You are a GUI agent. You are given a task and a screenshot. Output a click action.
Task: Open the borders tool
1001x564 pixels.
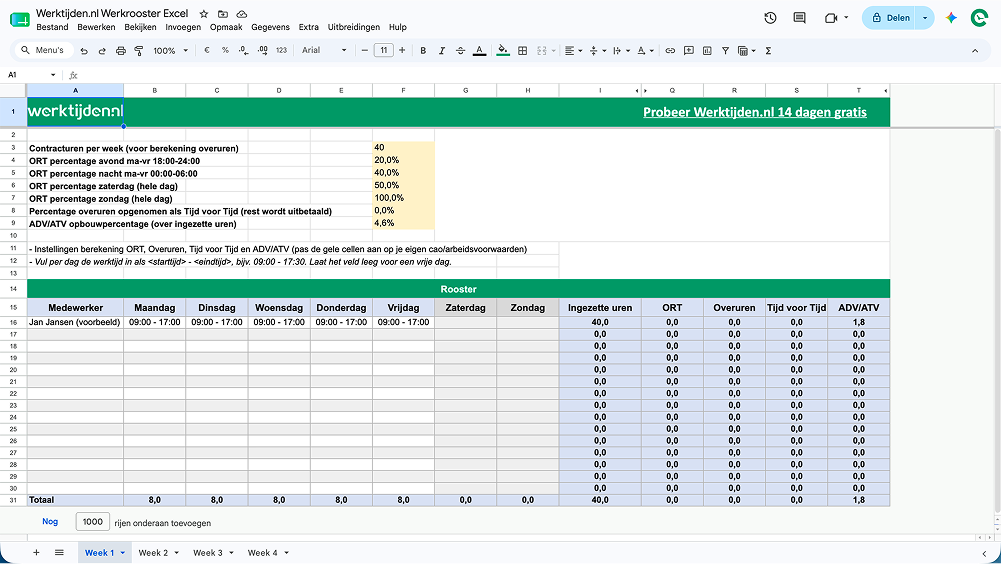522,50
